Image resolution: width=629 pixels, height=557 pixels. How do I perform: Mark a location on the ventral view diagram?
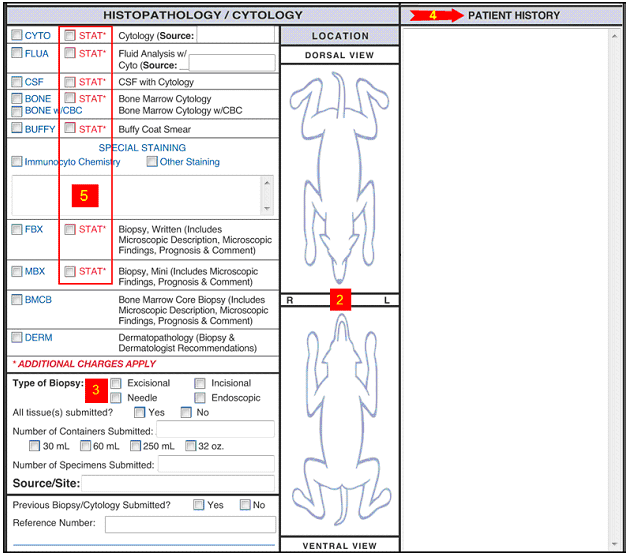[x=340, y=421]
